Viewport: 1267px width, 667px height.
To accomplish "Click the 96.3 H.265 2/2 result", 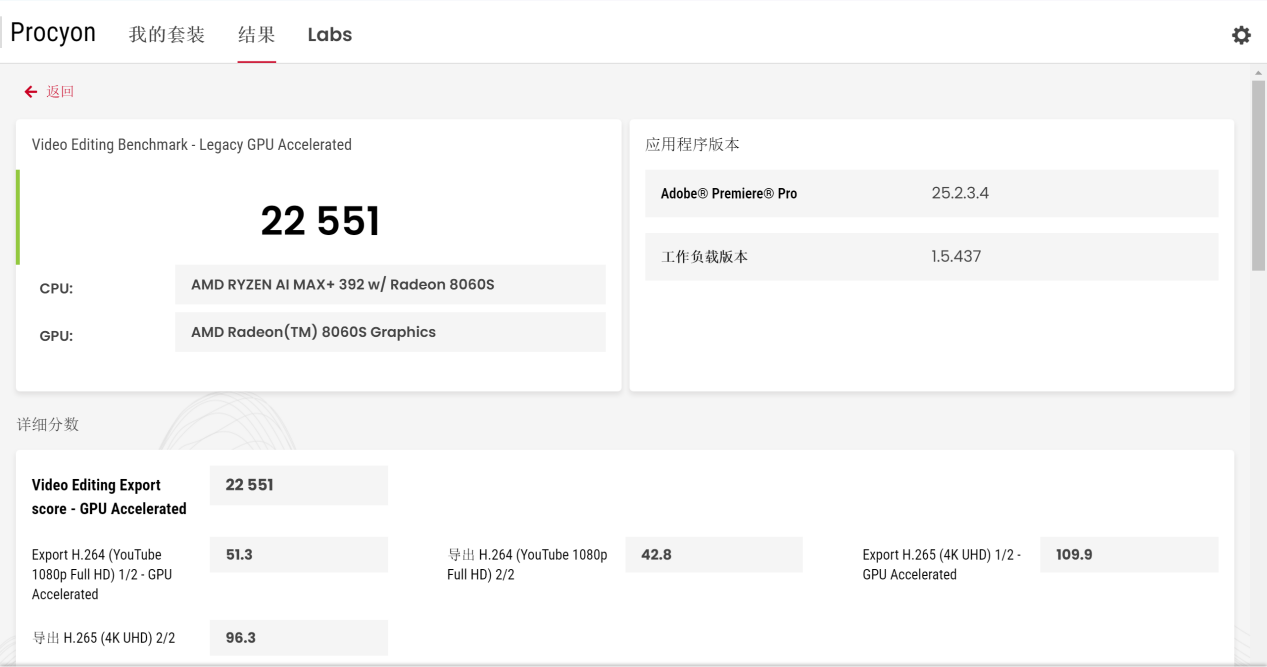I will tap(298, 637).
